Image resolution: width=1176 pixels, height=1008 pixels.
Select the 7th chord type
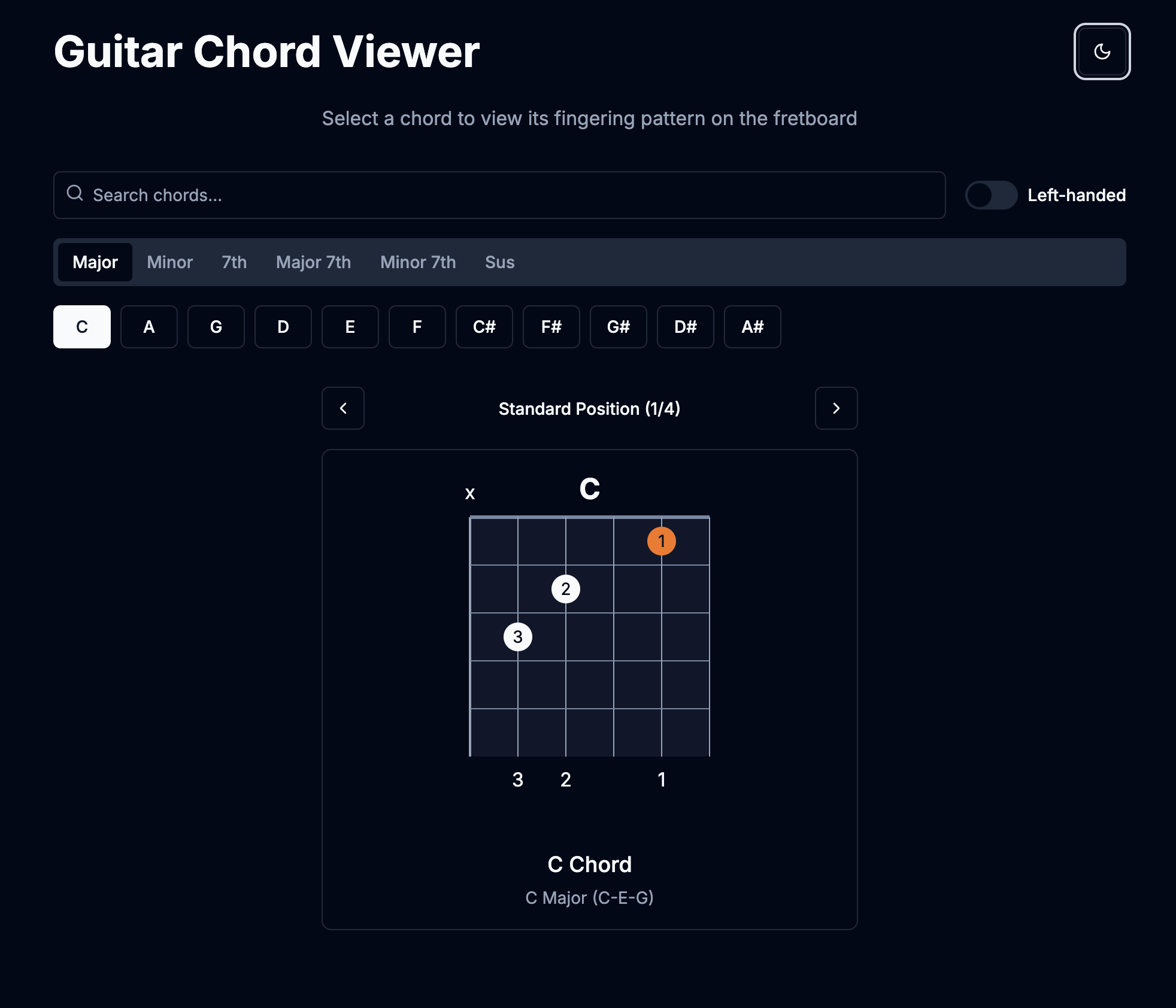pyautogui.click(x=234, y=262)
